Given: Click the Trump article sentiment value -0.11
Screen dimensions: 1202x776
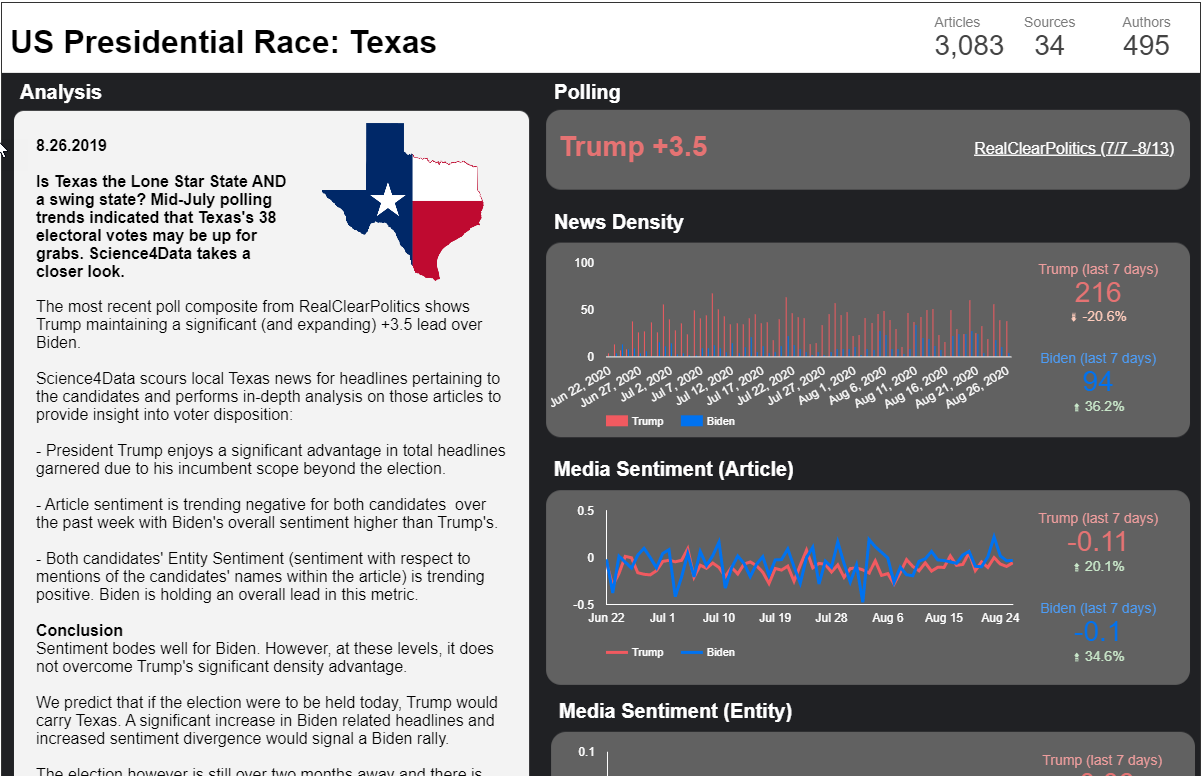Looking at the screenshot, I should (x=1098, y=542).
